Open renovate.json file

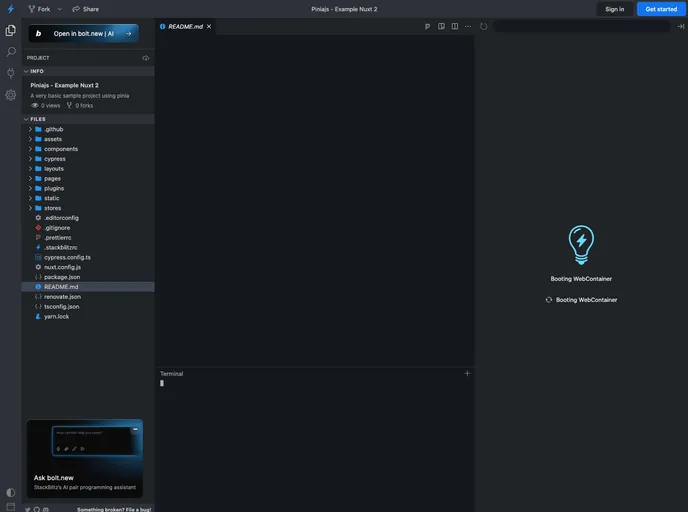(x=88, y=297)
